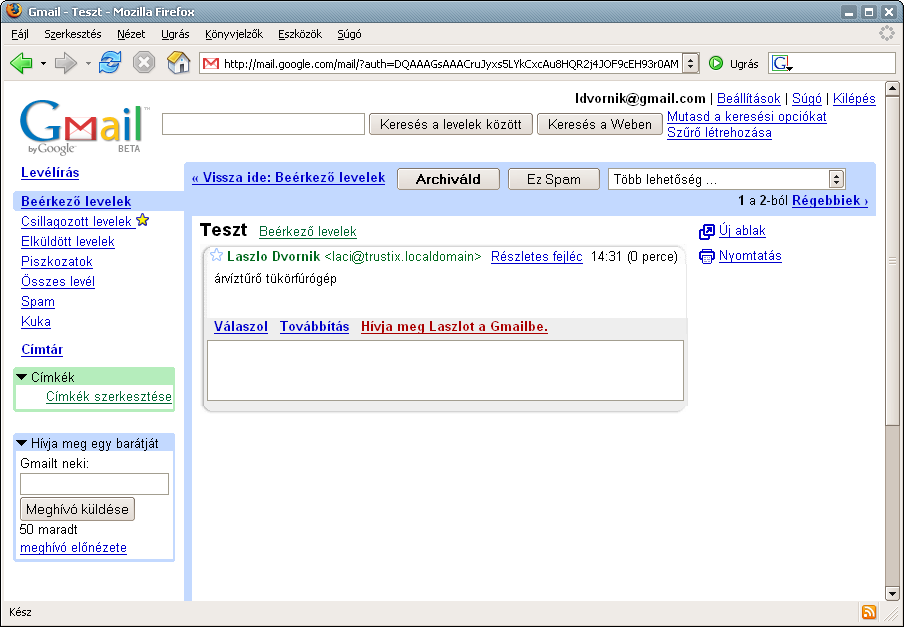This screenshot has height=627, width=904.
Task: Open the Piszkozatok folder
Action: tap(56, 262)
